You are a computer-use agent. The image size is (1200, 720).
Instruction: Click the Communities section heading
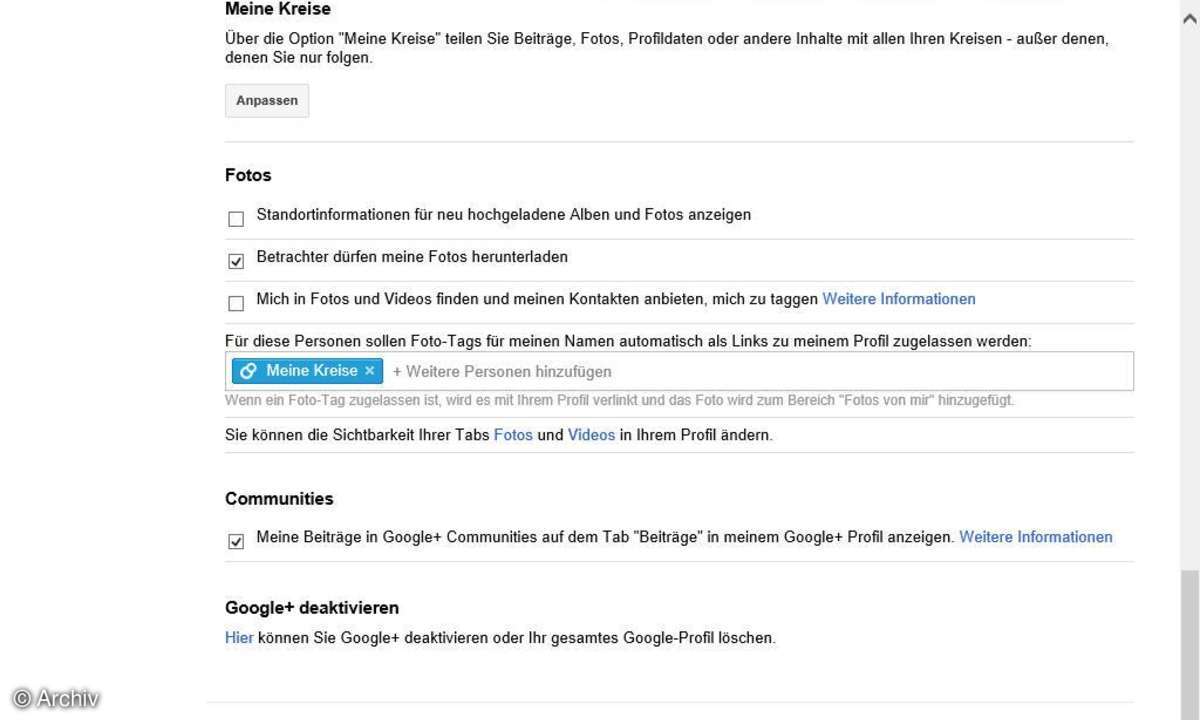tap(279, 498)
